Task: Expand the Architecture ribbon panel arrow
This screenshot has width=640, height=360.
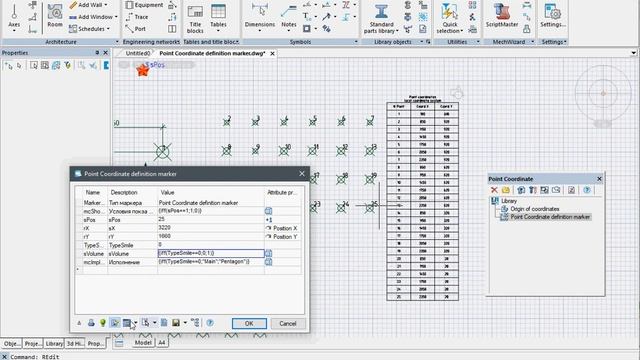Action: 117,42
